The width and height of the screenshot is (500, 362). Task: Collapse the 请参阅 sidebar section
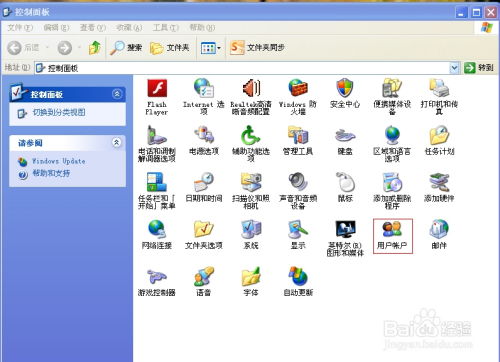click(117, 143)
